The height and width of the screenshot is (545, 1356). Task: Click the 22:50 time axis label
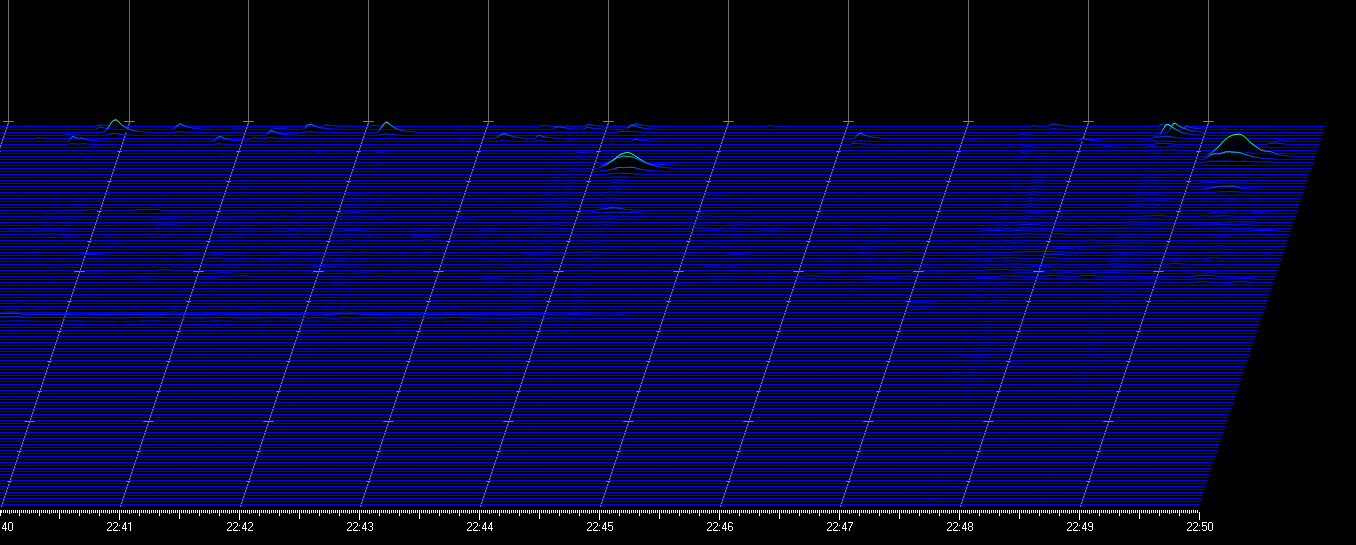point(1200,526)
